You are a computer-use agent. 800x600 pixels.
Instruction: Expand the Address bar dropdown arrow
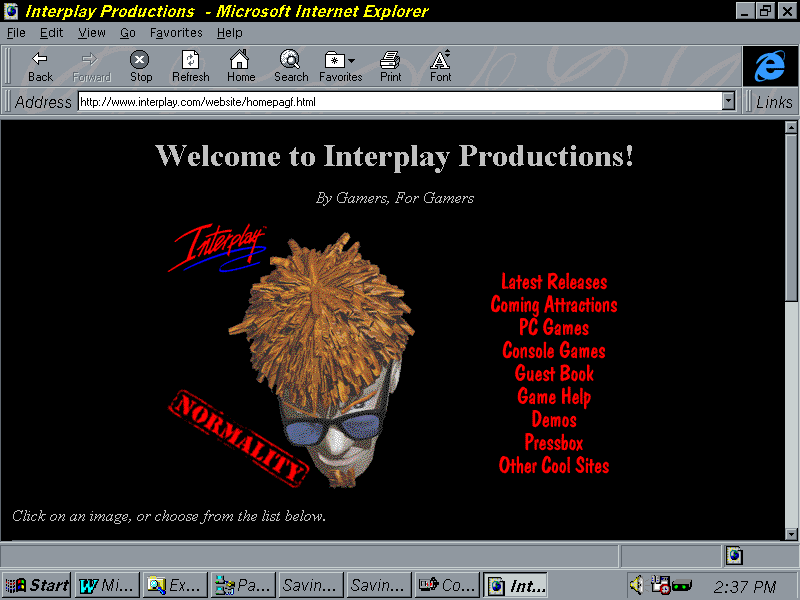click(x=728, y=101)
